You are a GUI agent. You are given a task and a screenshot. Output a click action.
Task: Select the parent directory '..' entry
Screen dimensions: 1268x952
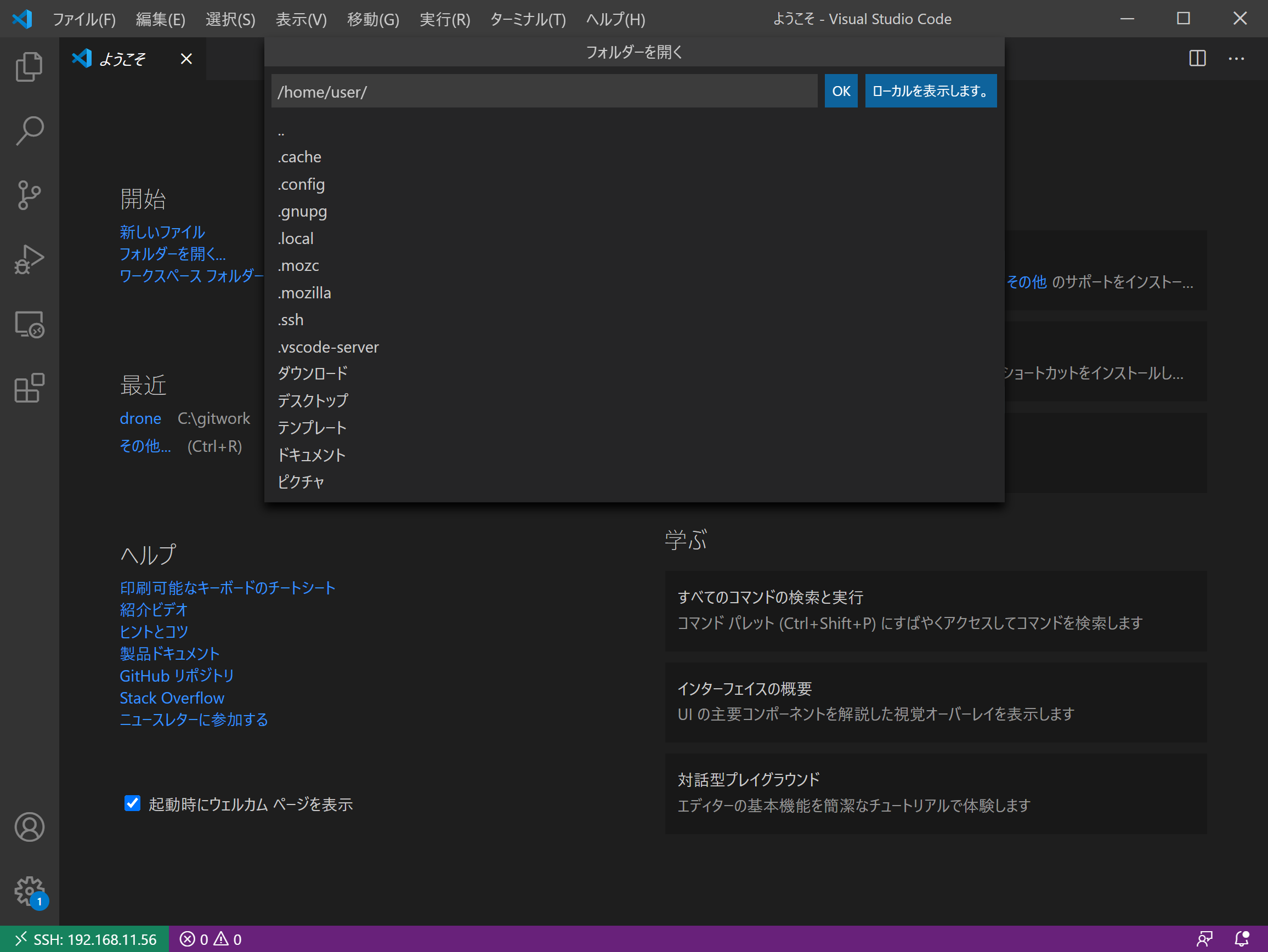click(634, 131)
